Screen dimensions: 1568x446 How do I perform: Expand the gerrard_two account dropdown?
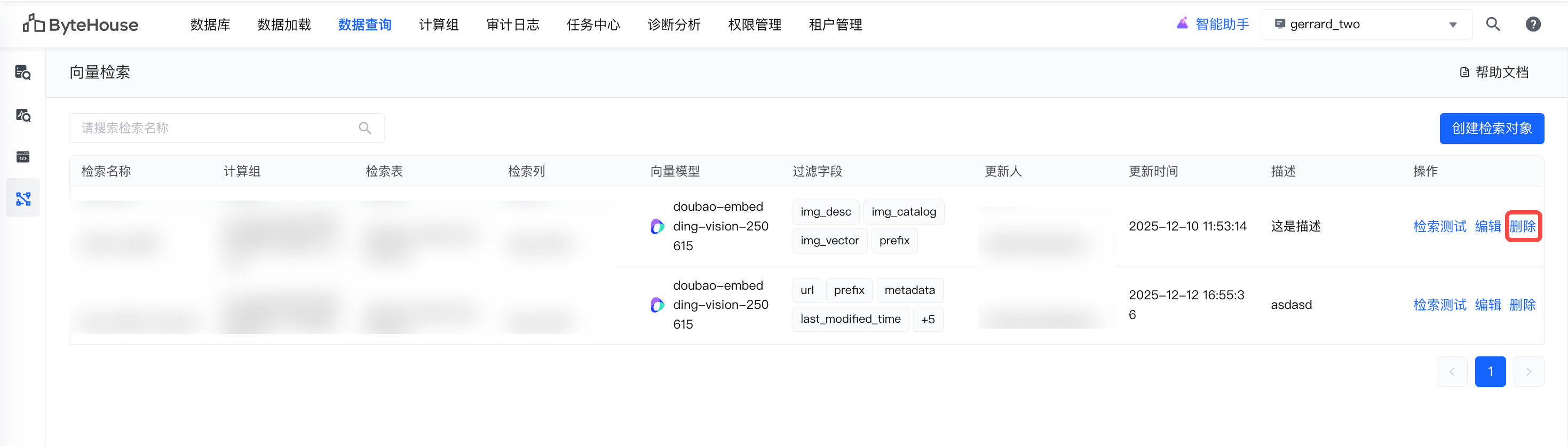click(1366, 25)
